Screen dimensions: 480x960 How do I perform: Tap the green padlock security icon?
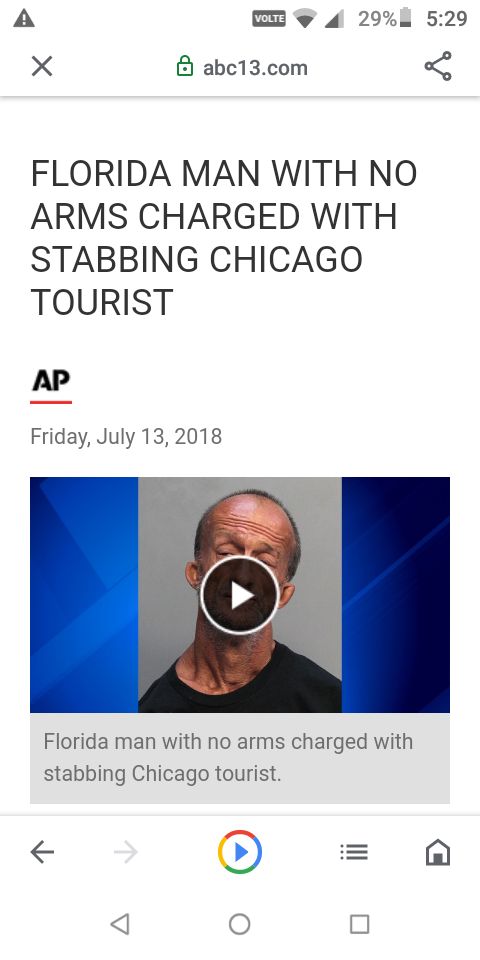click(x=184, y=66)
